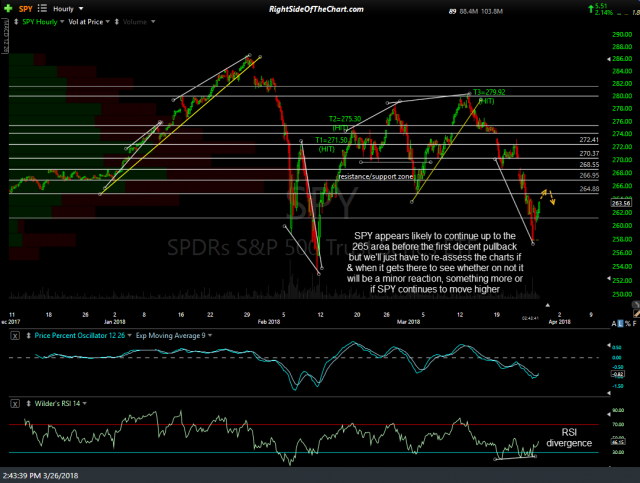Select the A arithmetic scale toggle

point(613,324)
